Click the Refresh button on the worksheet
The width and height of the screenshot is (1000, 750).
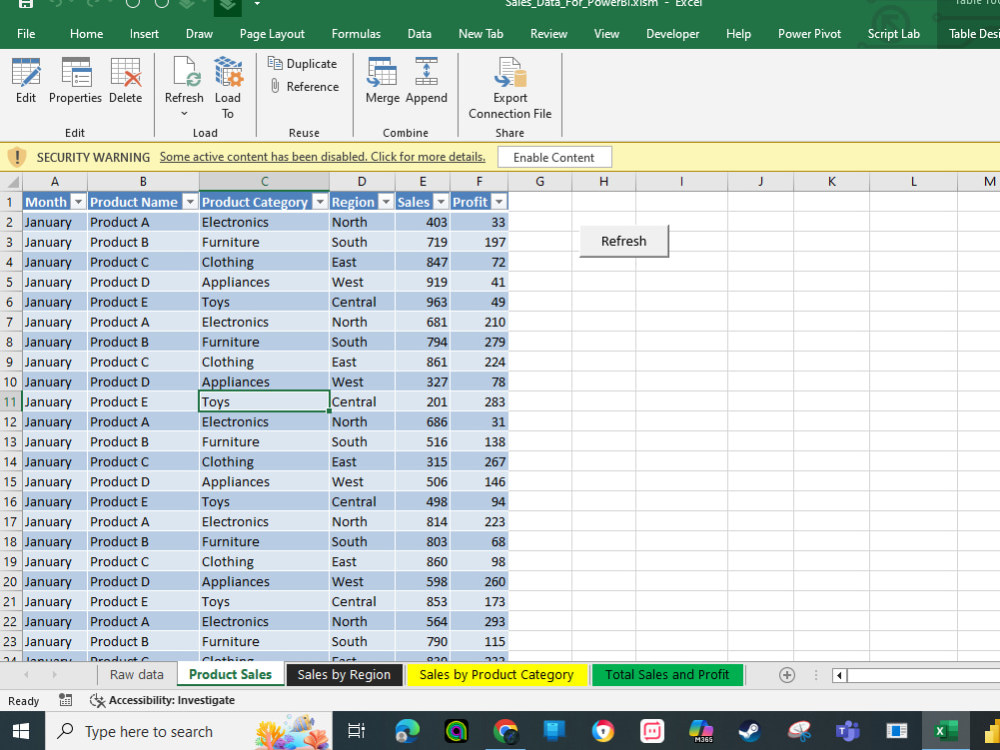click(x=624, y=241)
